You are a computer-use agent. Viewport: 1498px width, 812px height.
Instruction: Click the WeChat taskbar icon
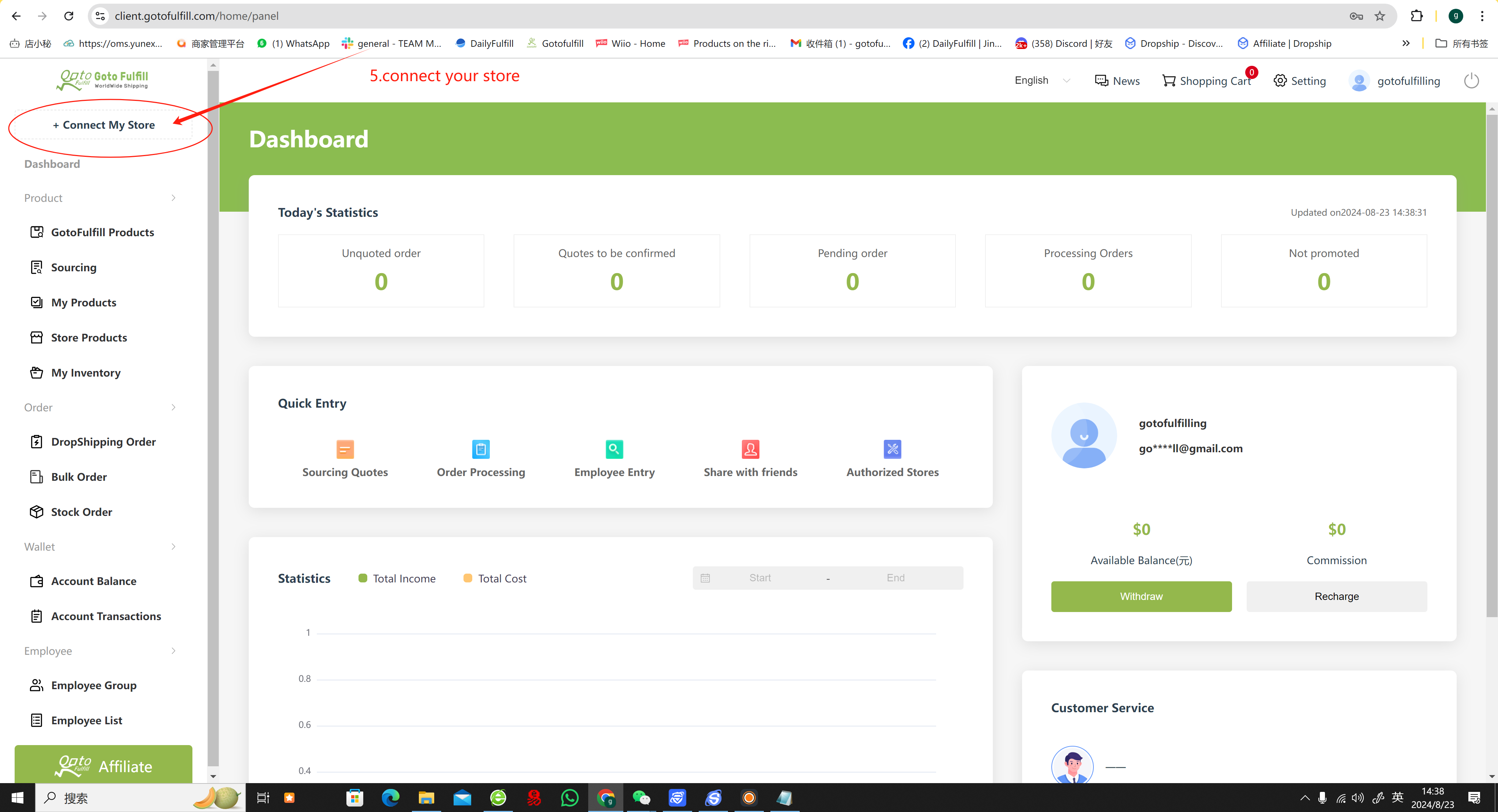[x=641, y=798]
